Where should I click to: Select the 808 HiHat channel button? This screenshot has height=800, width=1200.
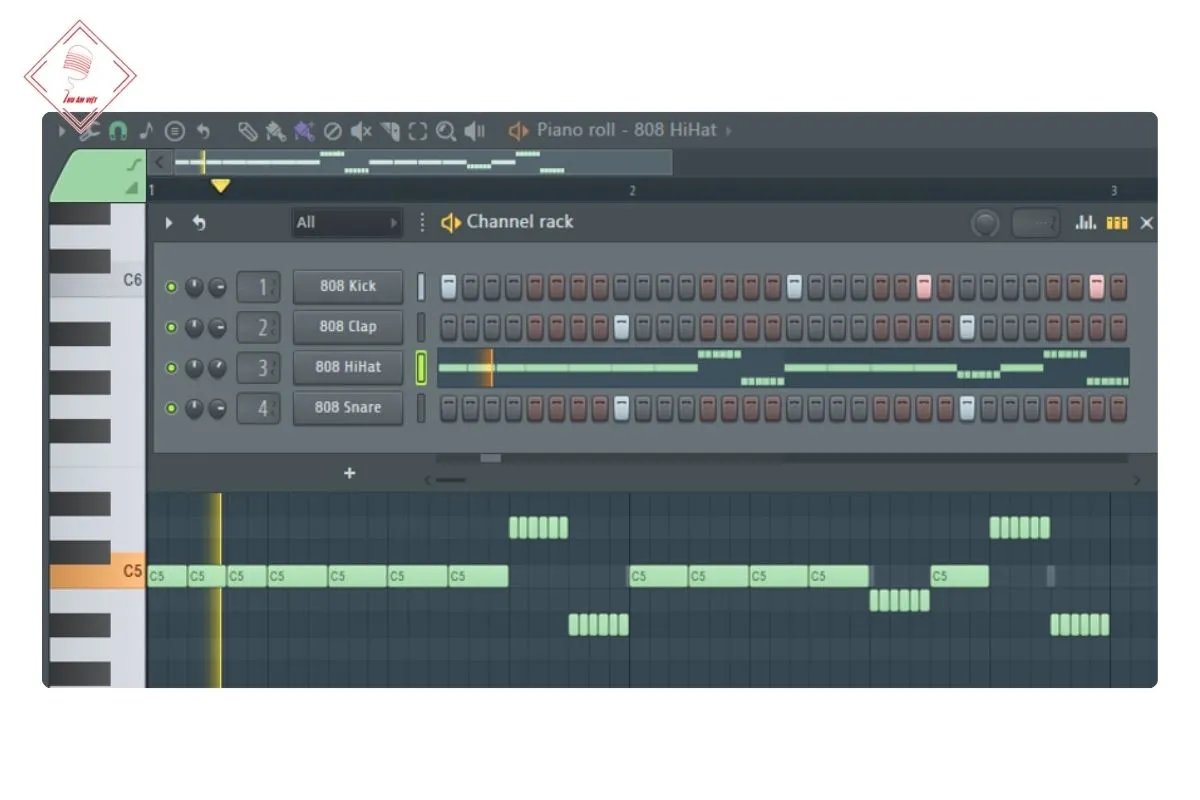(x=347, y=367)
